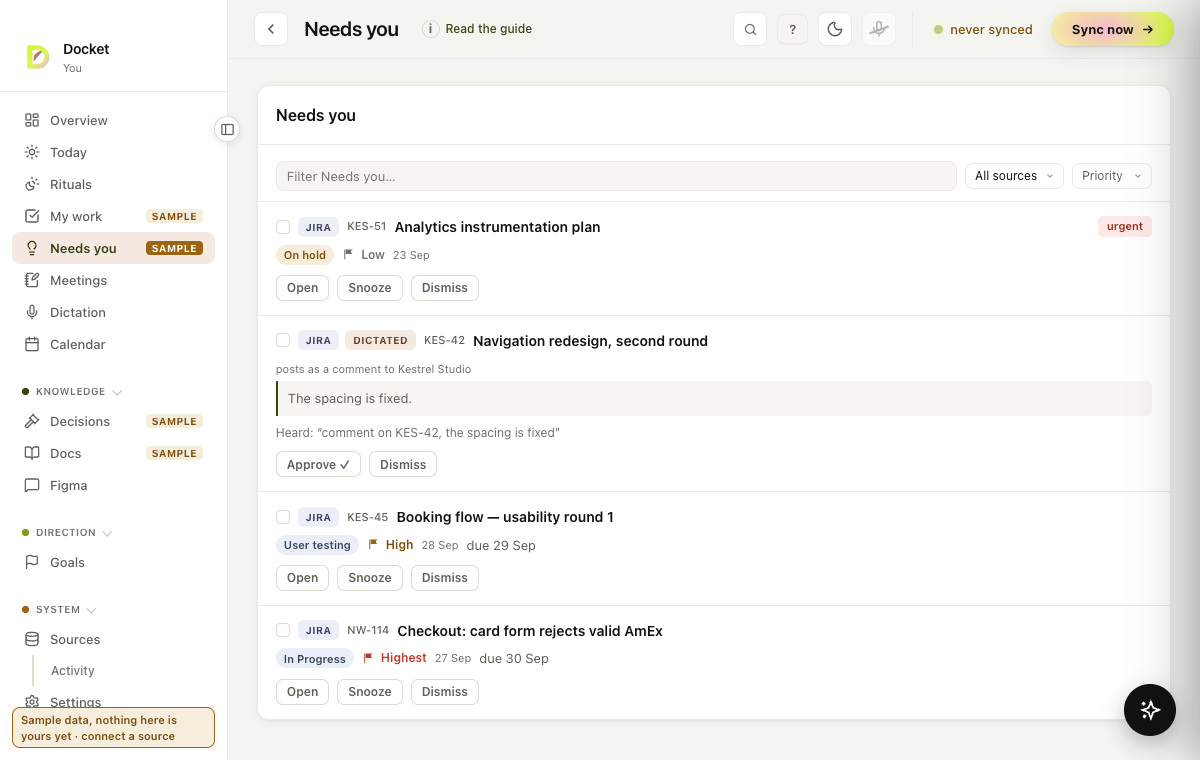Viewport: 1200px width, 760px height.
Task: Open Needs you in the sidebar
Action: [113, 248]
